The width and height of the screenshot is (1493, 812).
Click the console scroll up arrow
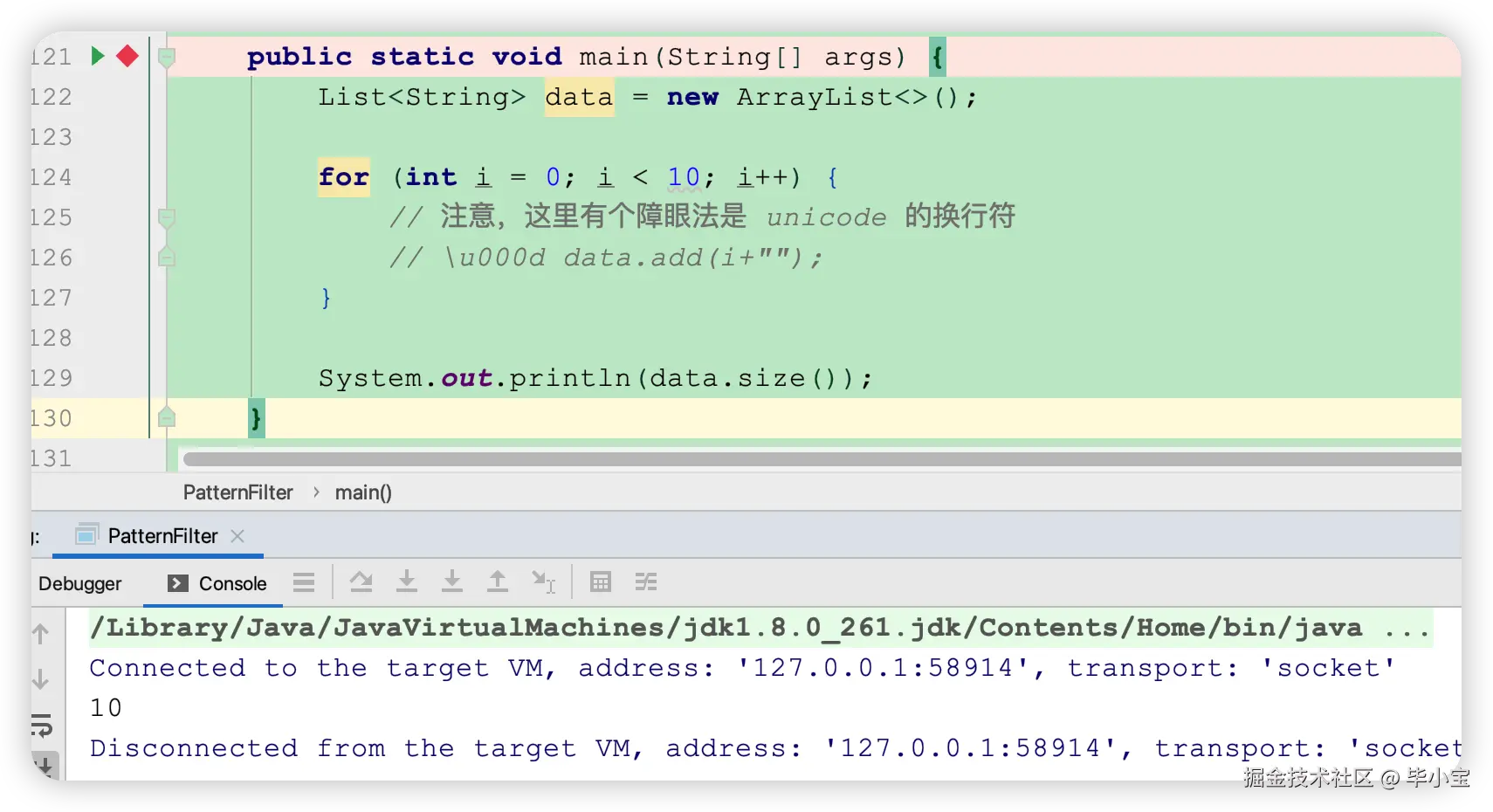[x=40, y=634]
